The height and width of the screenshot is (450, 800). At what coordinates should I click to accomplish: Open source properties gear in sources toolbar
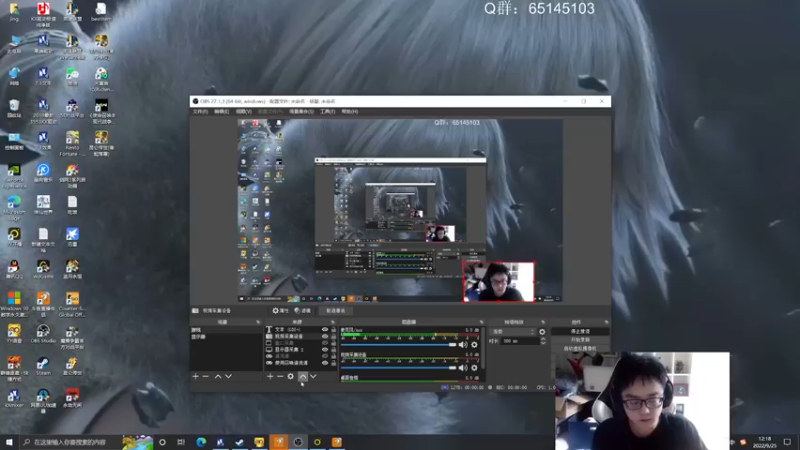point(291,377)
